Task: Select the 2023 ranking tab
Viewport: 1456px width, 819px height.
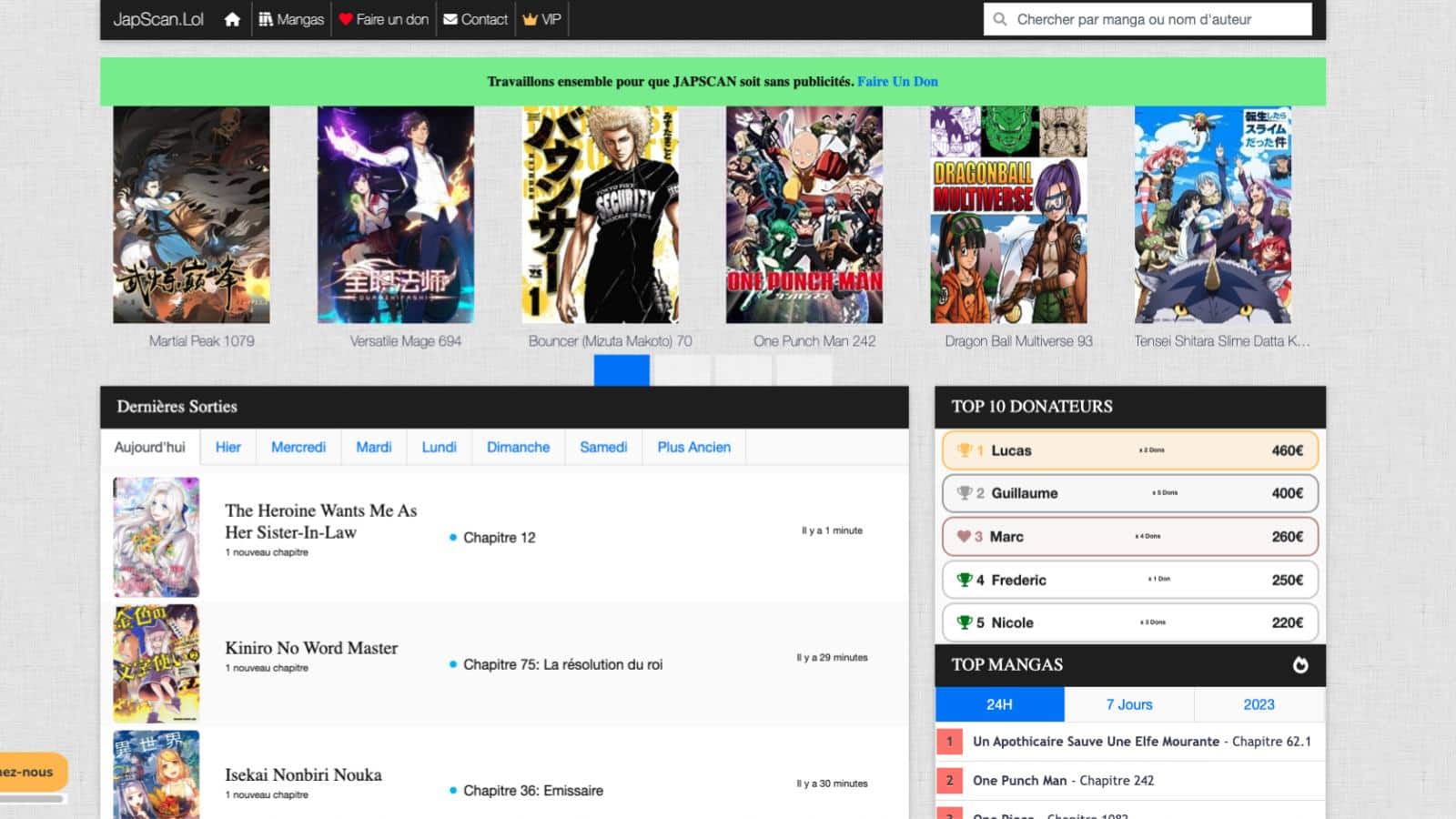Action: click(1259, 704)
